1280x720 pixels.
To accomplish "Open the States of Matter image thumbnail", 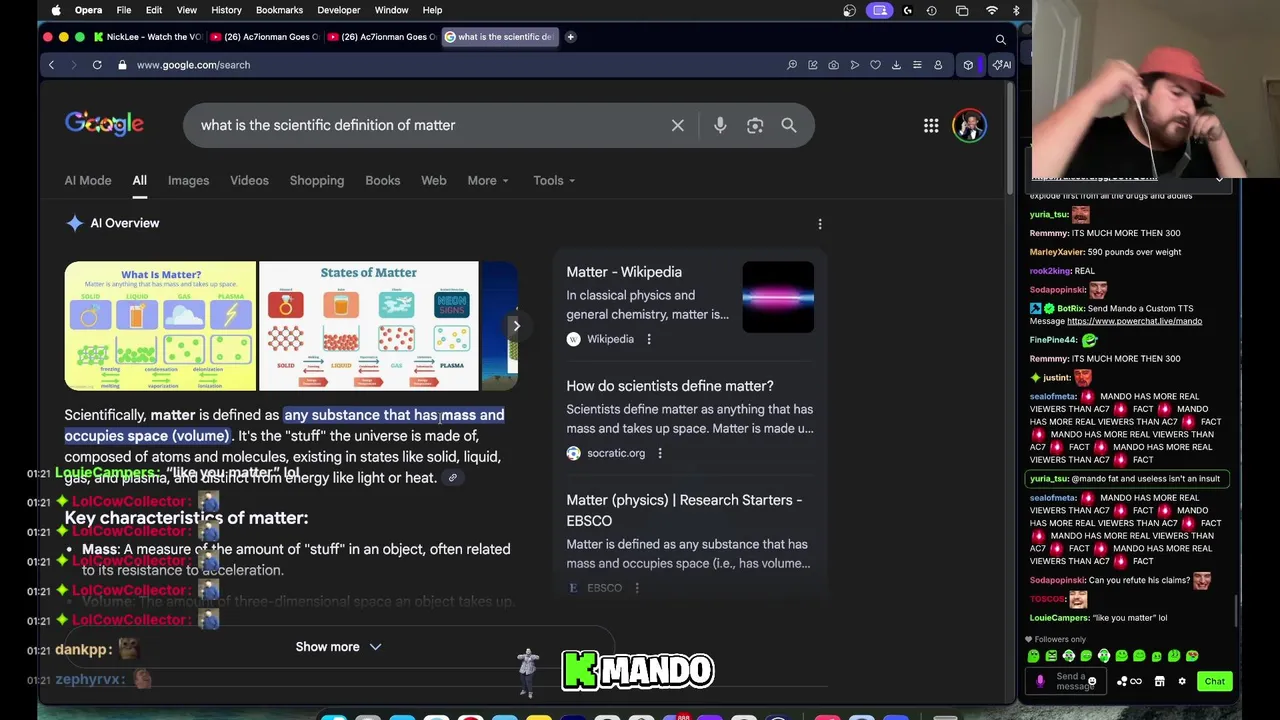I will tap(368, 326).
